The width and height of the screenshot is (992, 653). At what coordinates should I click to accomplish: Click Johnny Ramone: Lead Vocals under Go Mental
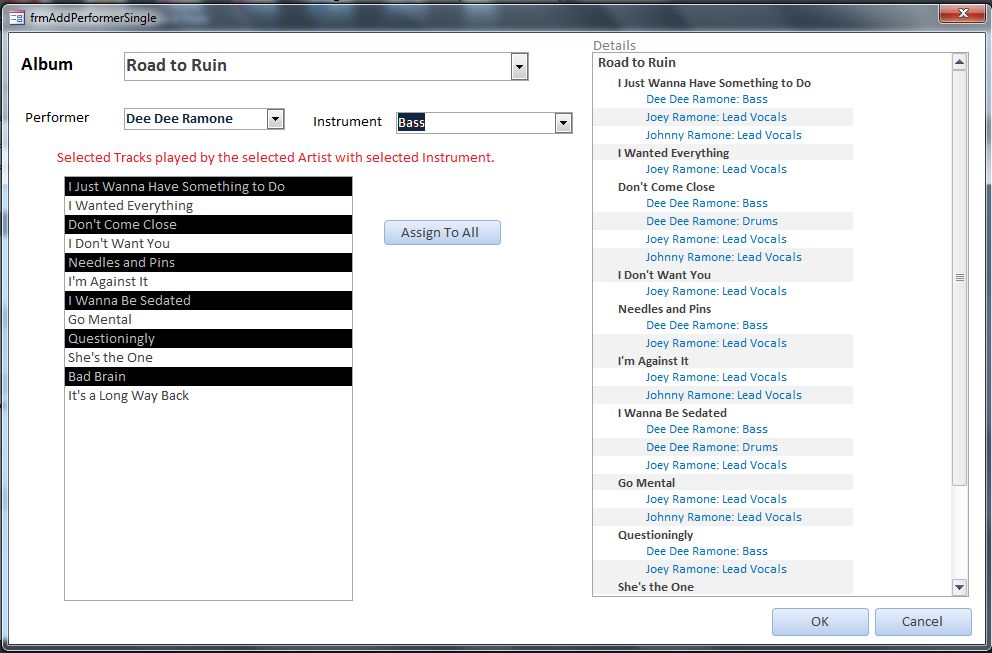click(724, 517)
